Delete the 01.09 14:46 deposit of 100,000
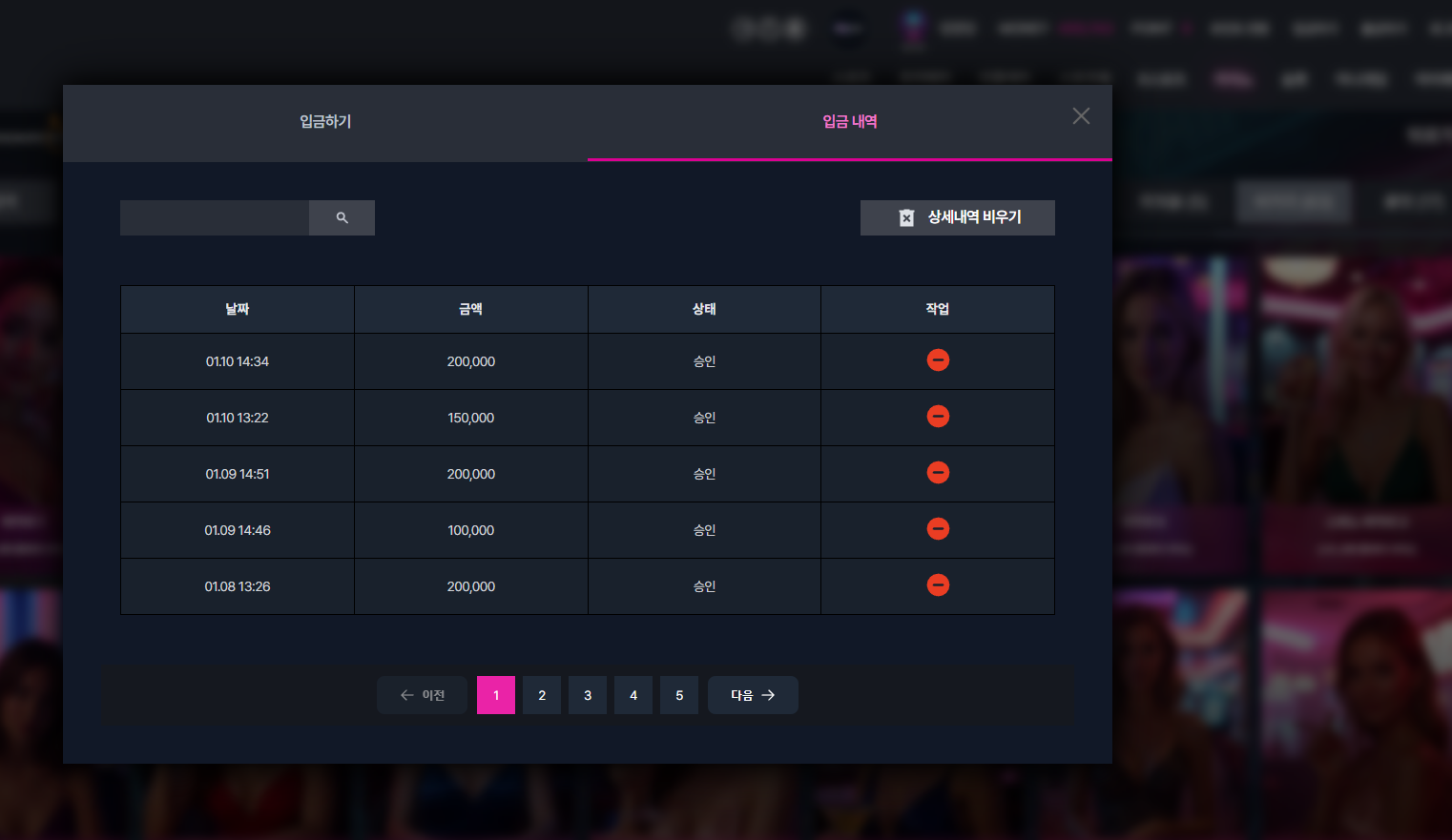Image resolution: width=1452 pixels, height=840 pixels. pos(938,528)
